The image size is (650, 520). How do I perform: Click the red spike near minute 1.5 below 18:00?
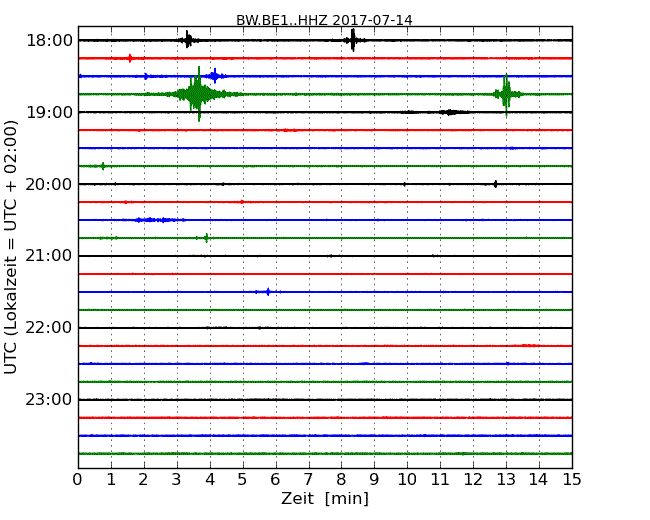[x=130, y=58]
